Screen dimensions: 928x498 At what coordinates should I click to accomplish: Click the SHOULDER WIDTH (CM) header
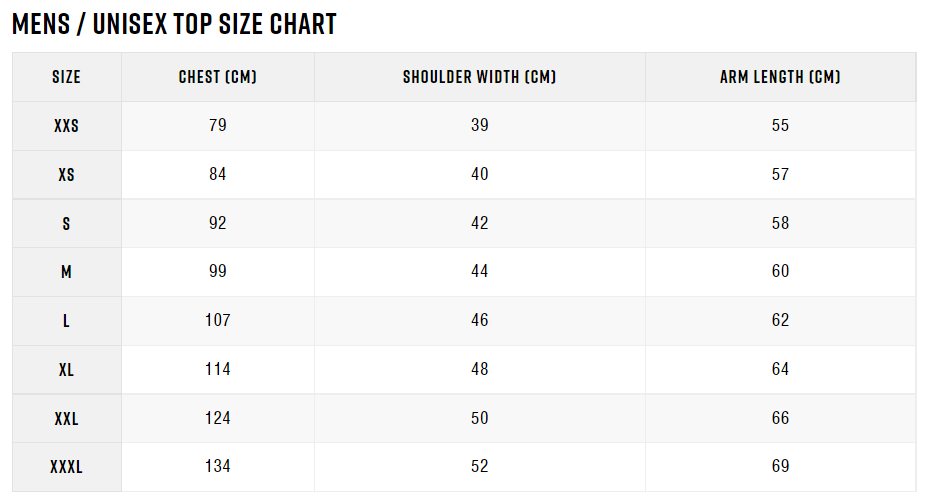(479, 77)
